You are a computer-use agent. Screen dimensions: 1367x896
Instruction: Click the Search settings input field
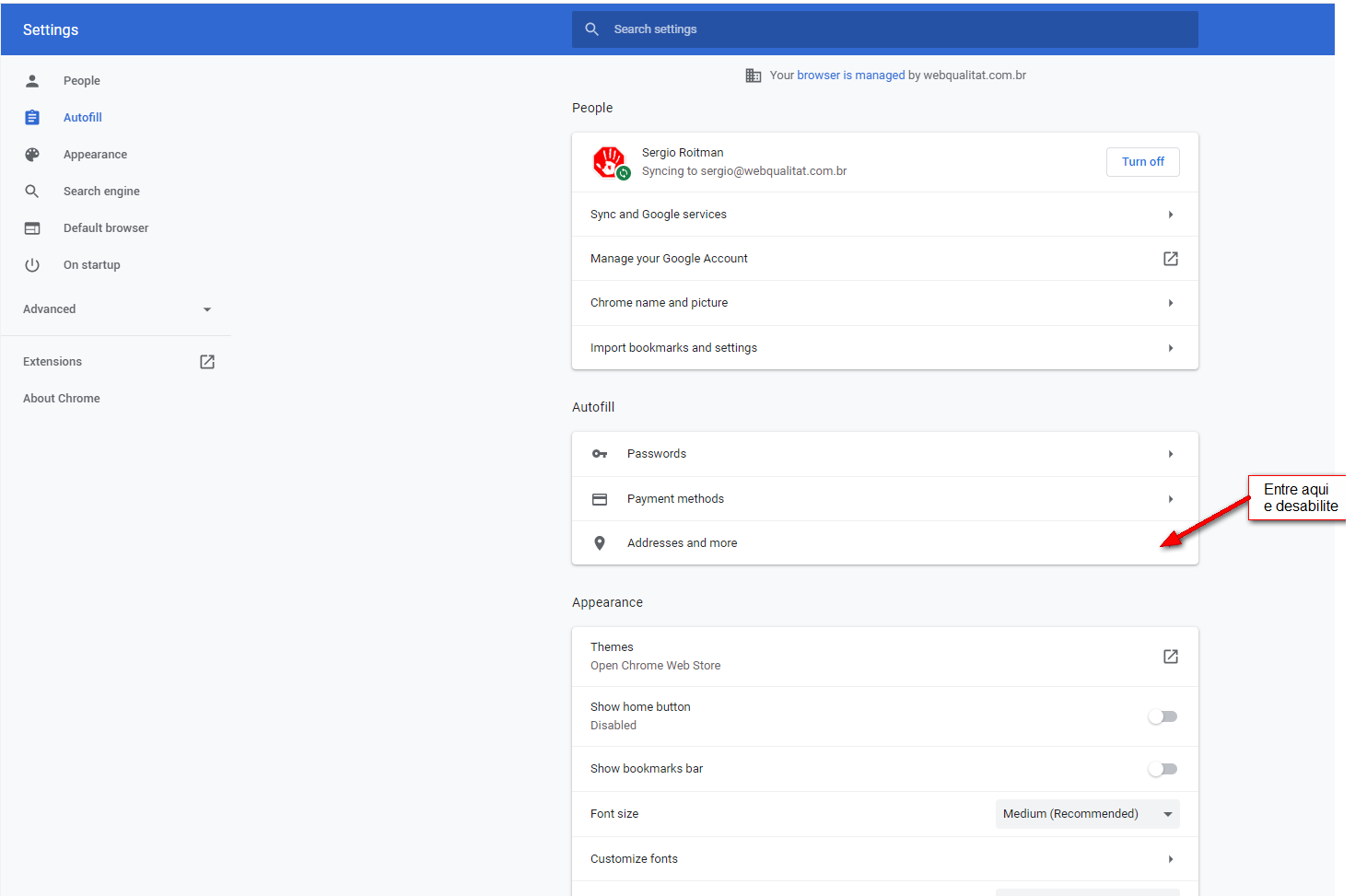(884, 29)
